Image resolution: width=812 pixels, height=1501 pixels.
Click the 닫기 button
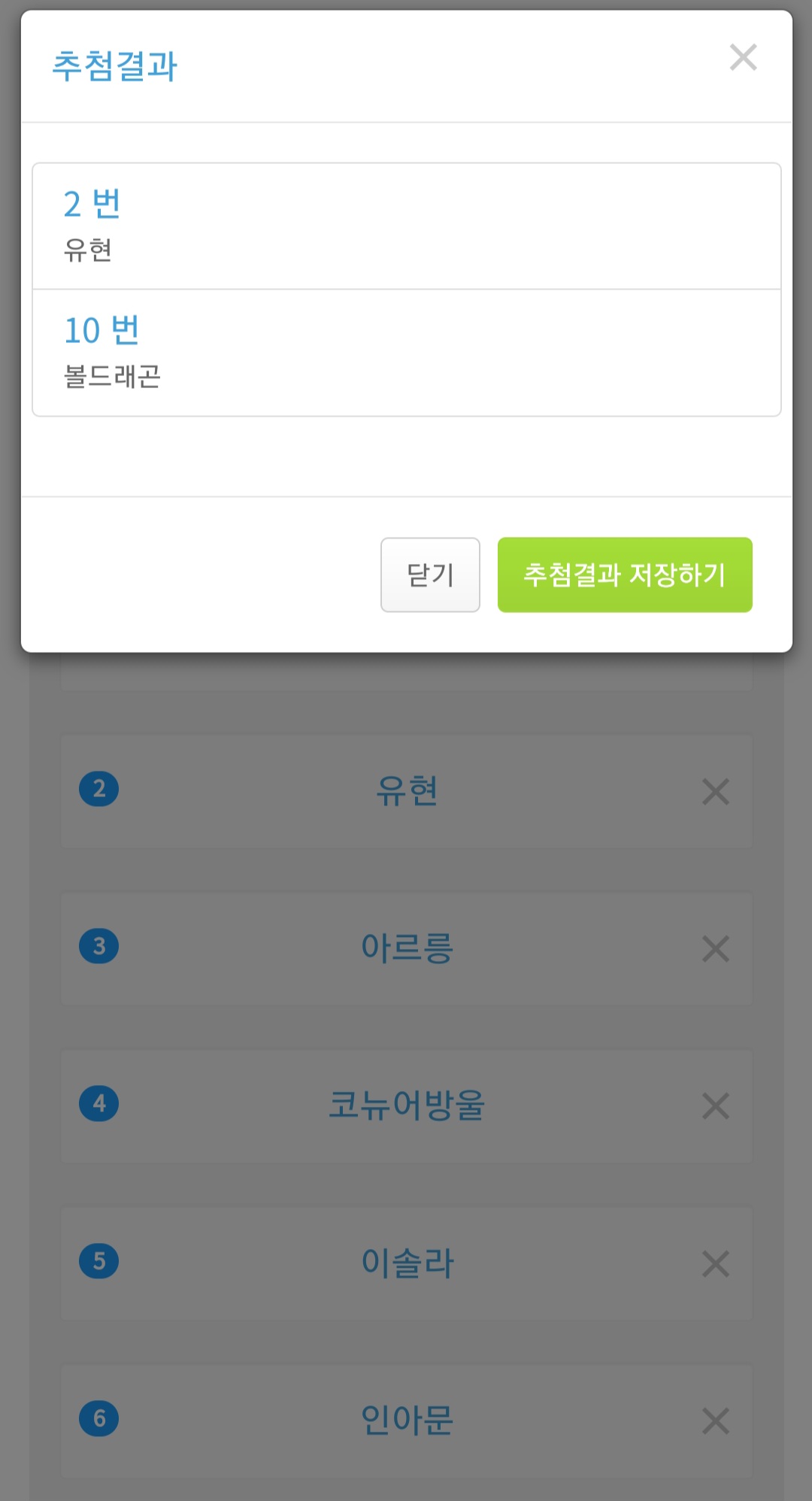pyautogui.click(x=430, y=575)
